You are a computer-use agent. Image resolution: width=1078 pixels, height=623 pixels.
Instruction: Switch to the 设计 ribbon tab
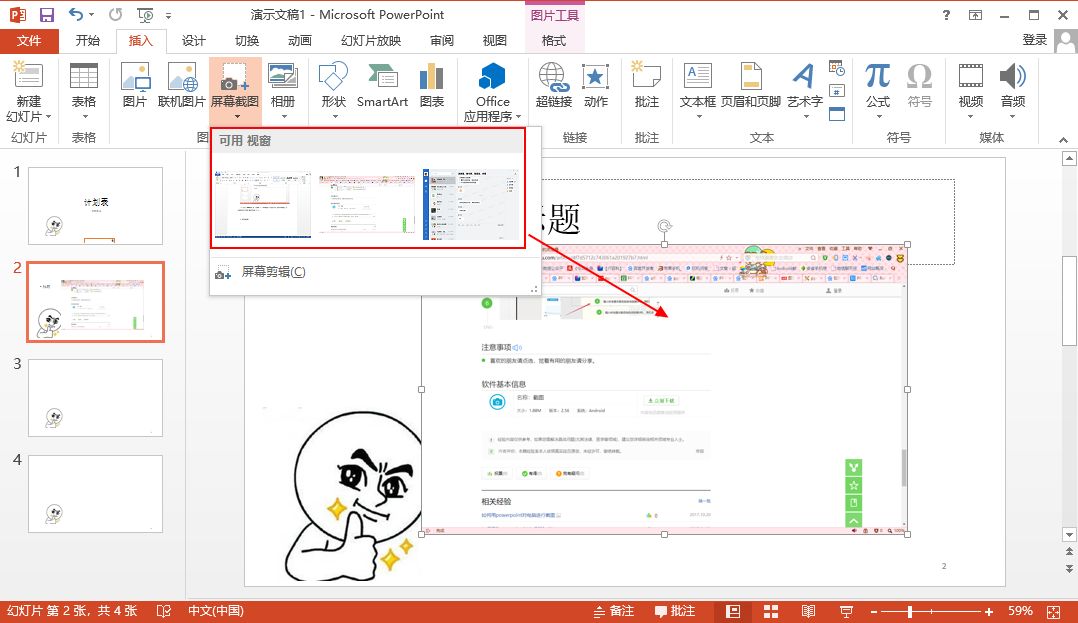[x=193, y=41]
